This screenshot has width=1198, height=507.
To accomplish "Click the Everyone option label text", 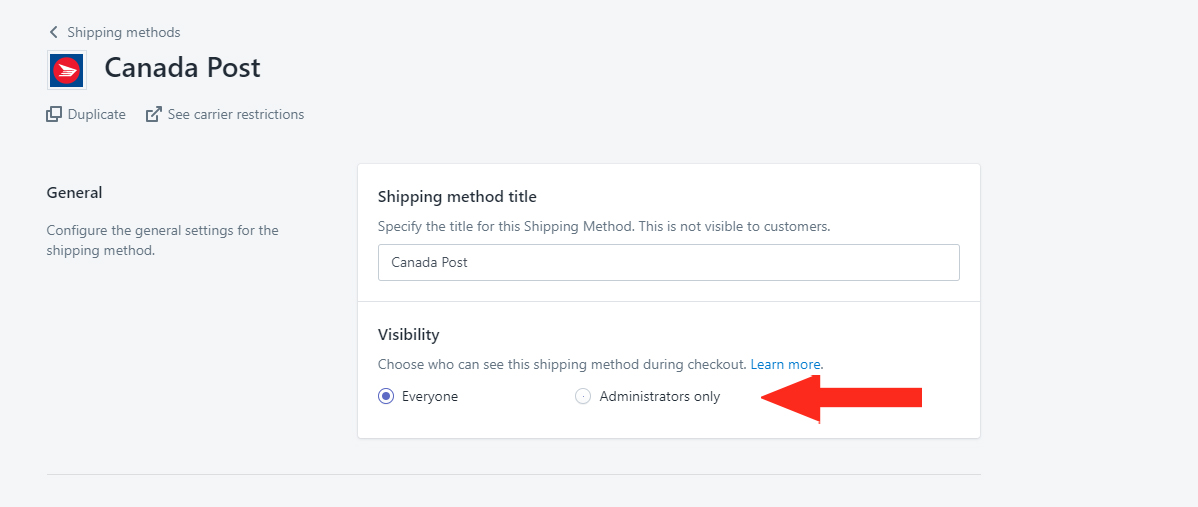I will (430, 396).
